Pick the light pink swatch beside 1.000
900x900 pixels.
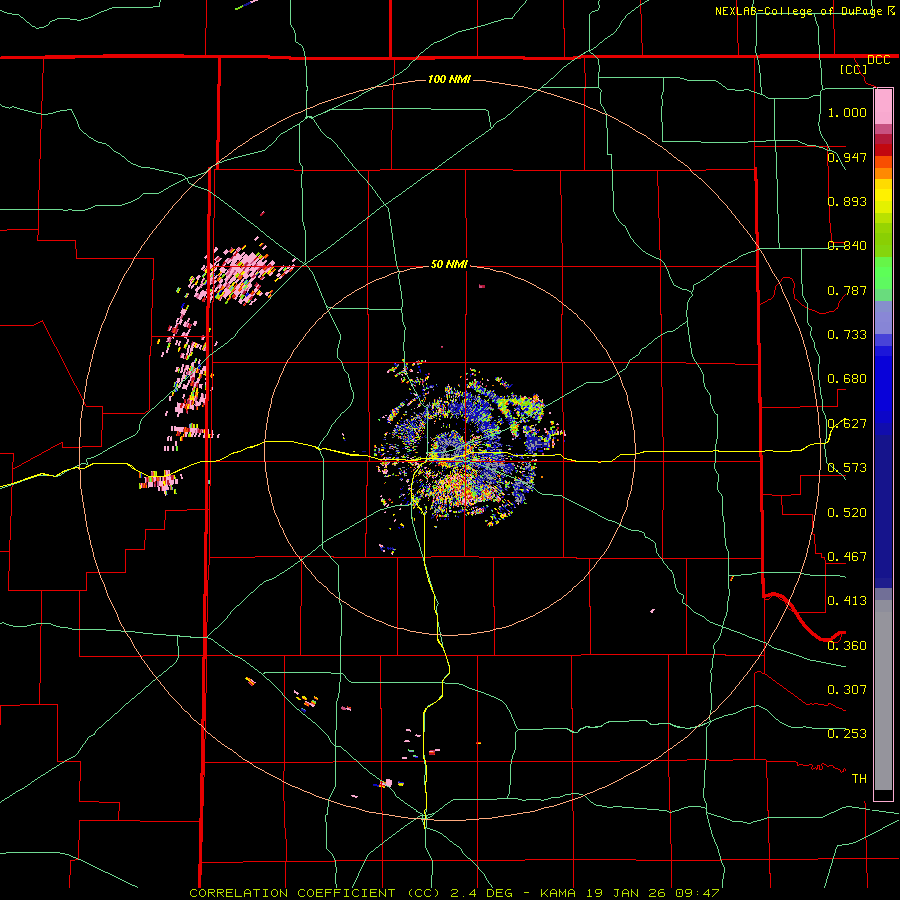(x=883, y=107)
